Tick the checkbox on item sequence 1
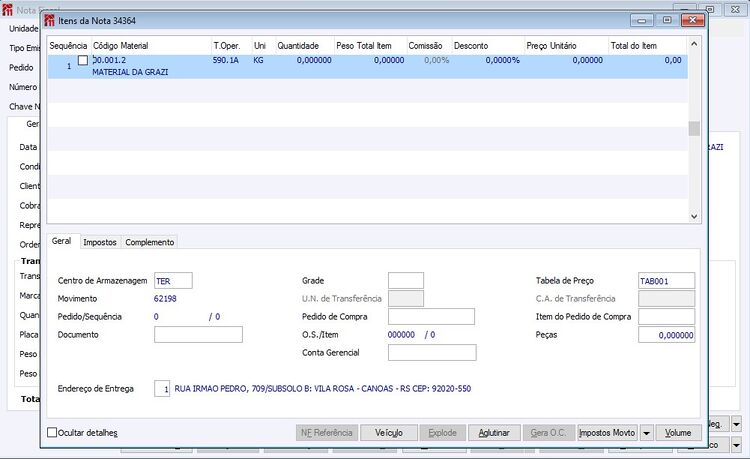Image resolution: width=750 pixels, height=459 pixels. click(83, 60)
